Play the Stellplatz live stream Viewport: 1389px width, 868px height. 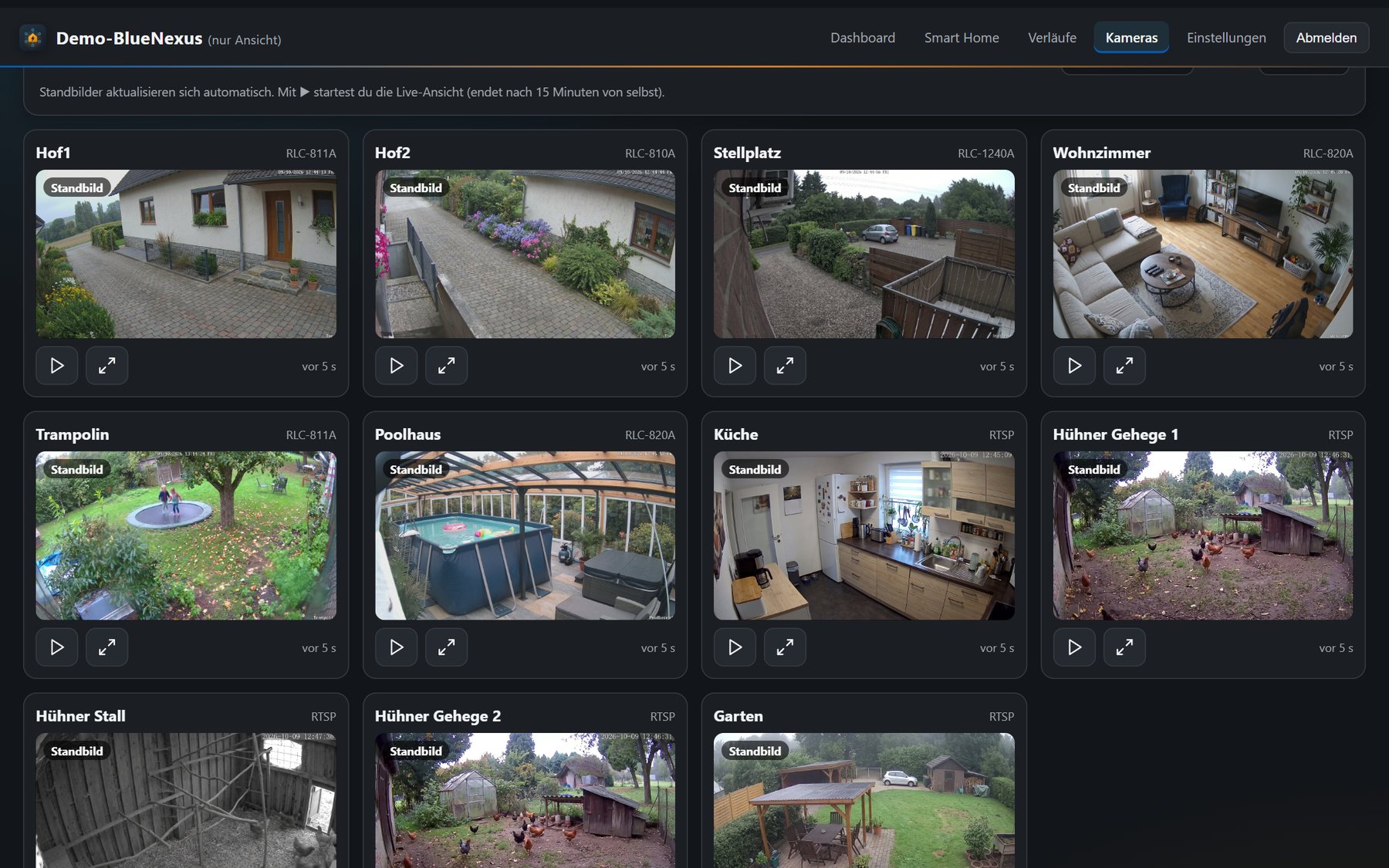coord(735,366)
